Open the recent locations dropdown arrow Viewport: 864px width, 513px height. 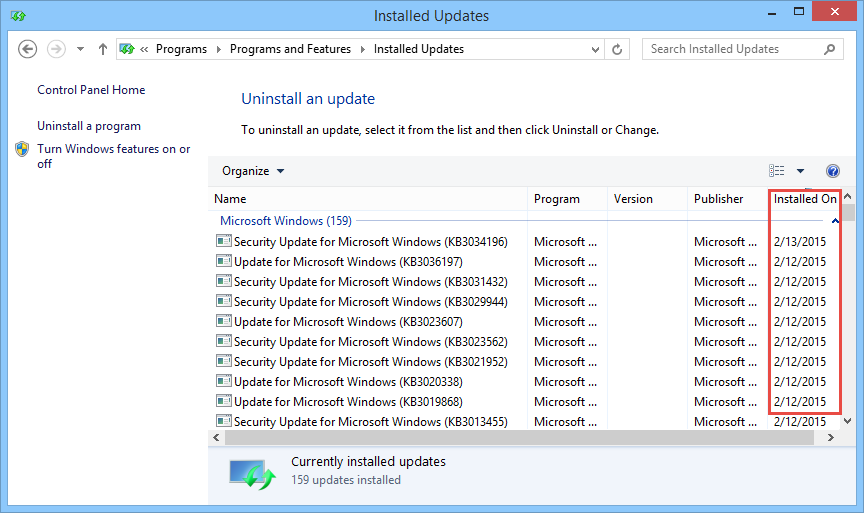80,49
